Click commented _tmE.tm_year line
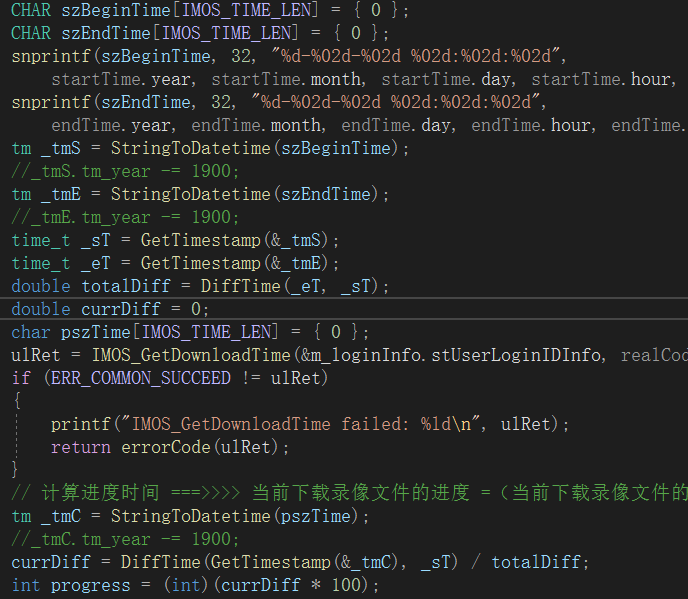 point(125,217)
